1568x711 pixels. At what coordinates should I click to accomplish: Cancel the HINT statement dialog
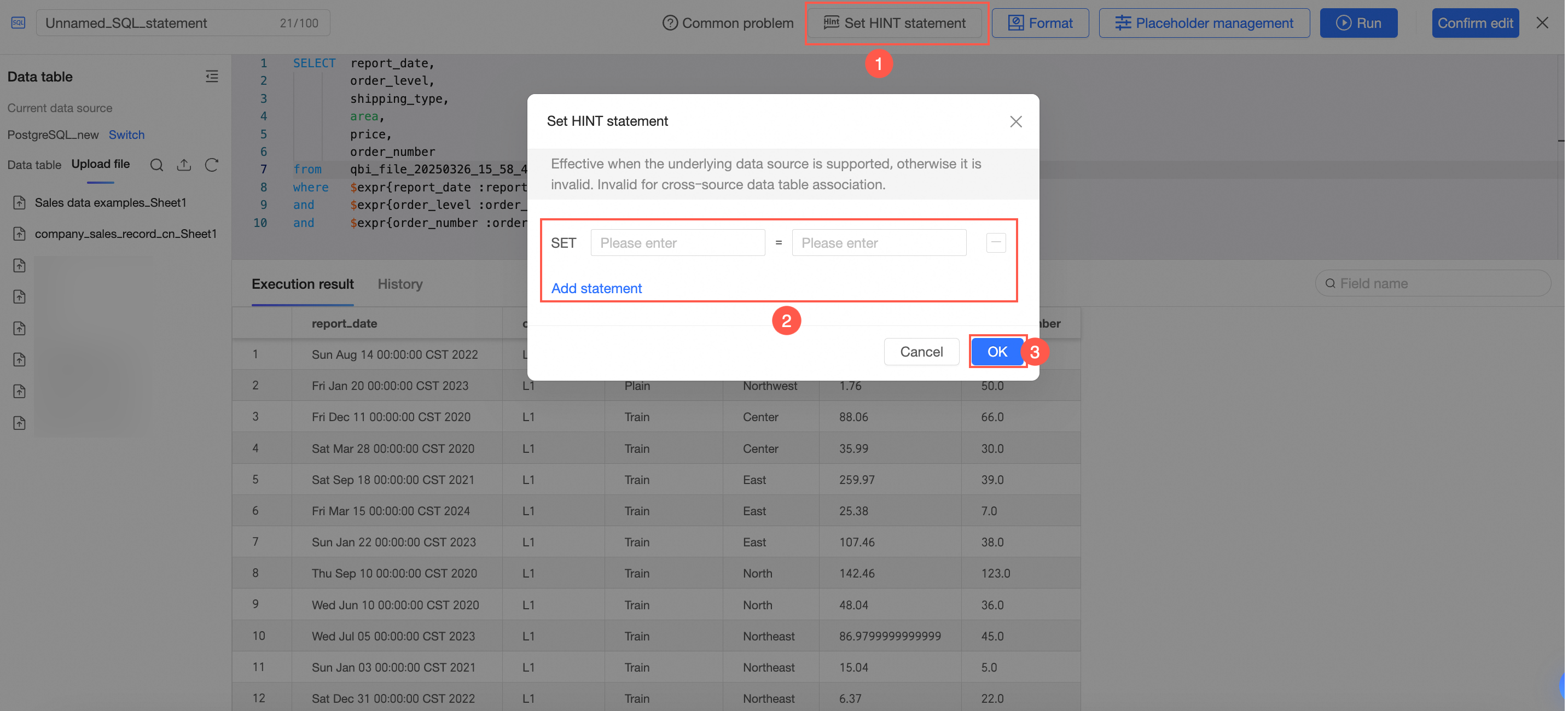pyautogui.click(x=921, y=352)
